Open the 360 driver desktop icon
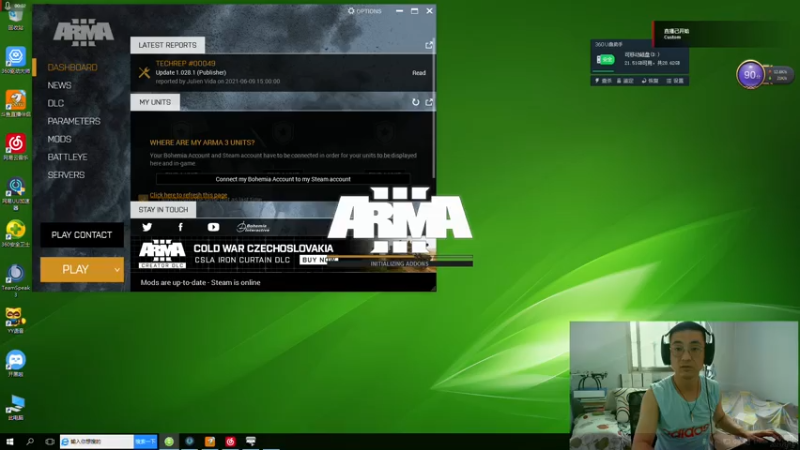800x450 pixels. click(x=15, y=60)
